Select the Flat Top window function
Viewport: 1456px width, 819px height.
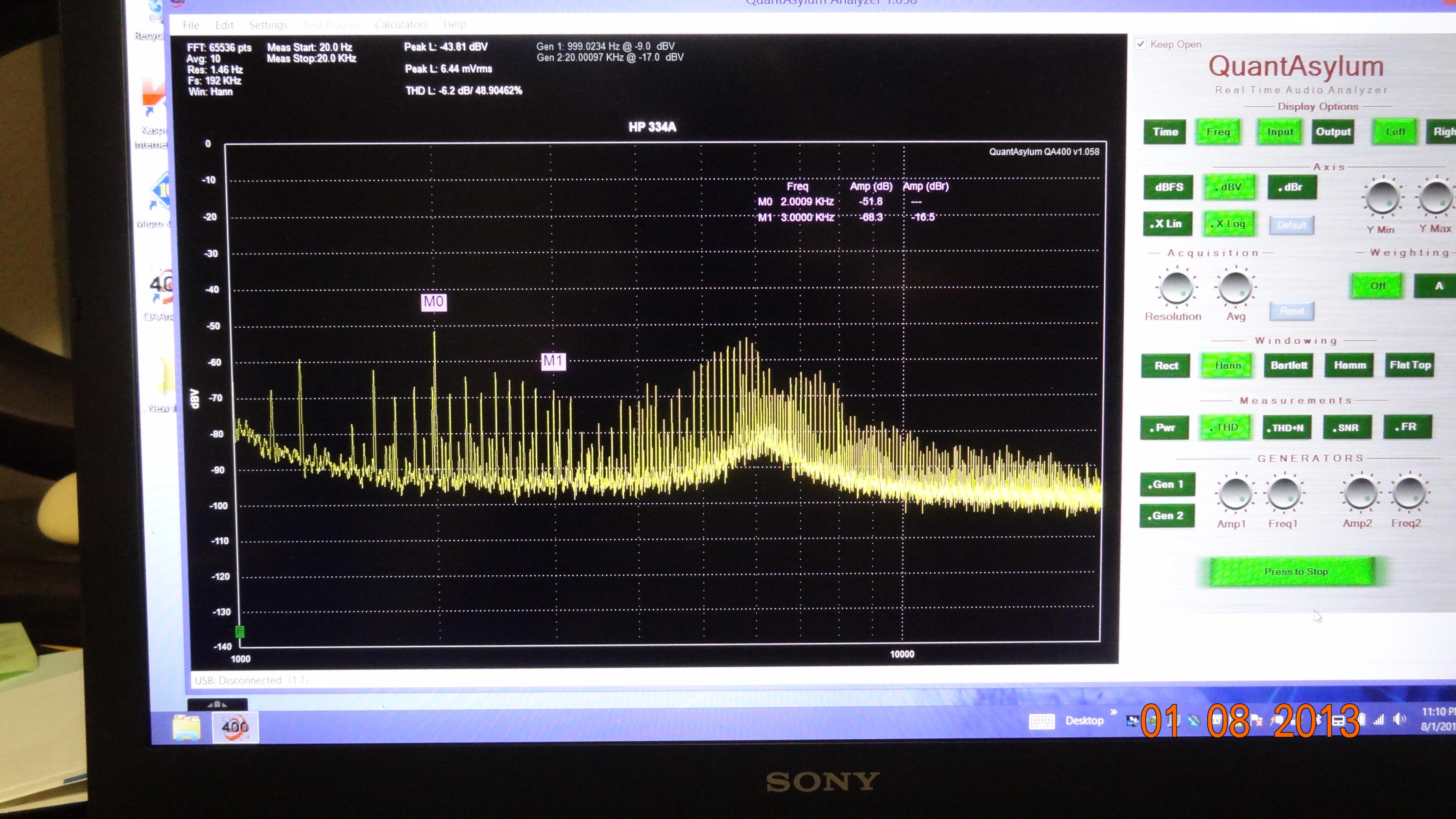[x=1410, y=365]
